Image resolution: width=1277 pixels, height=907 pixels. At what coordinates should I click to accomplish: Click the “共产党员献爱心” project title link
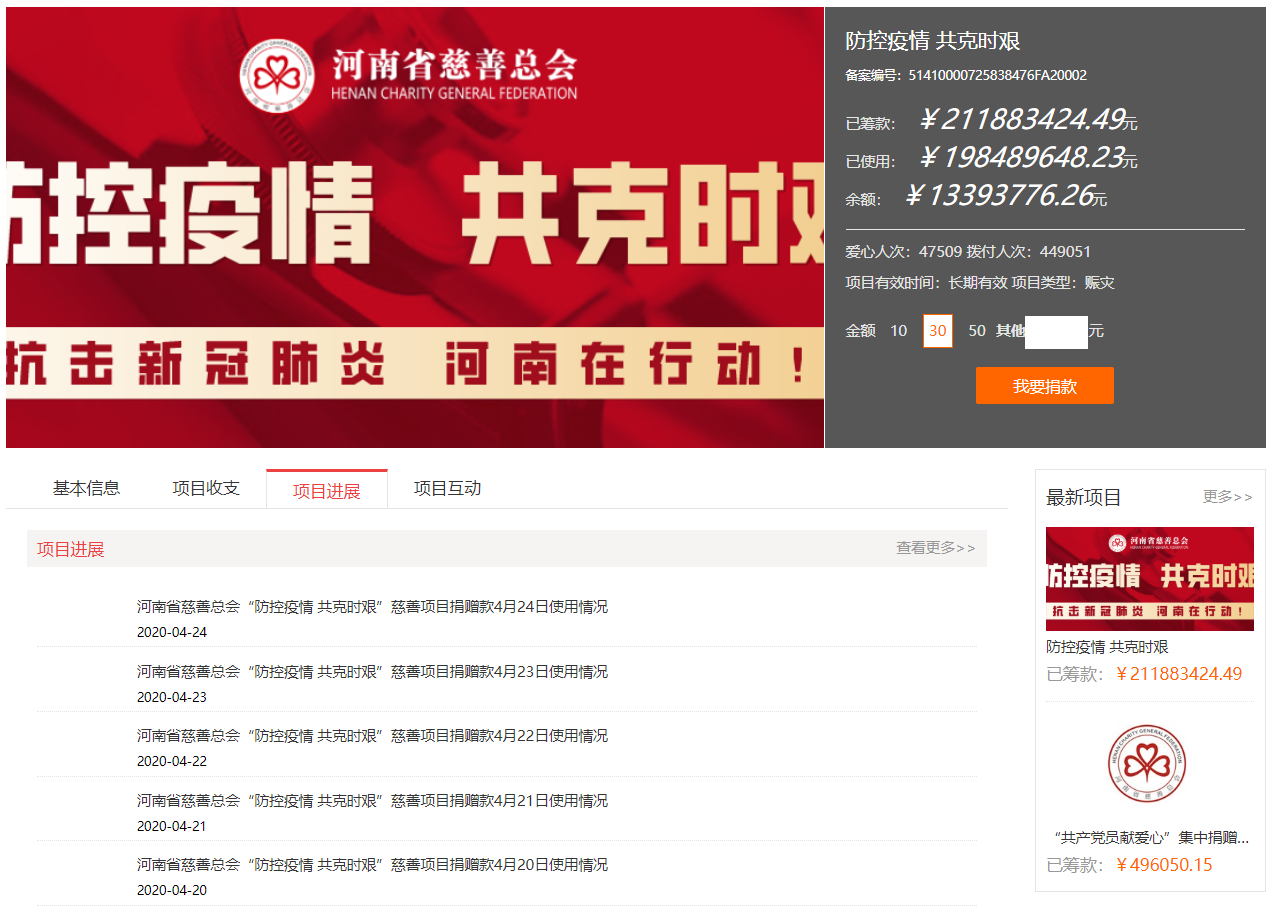coord(1149,837)
